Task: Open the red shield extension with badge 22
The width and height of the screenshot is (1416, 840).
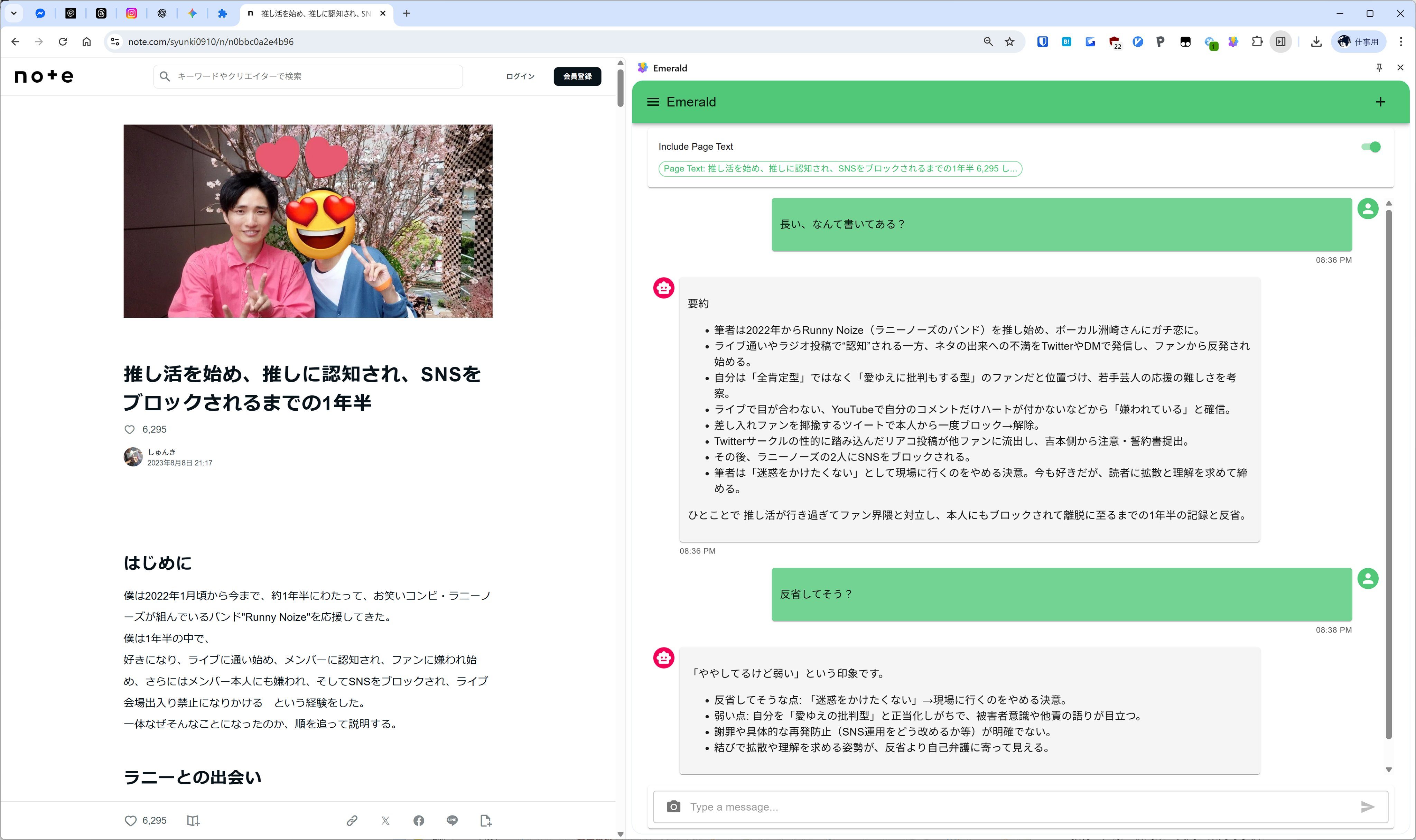Action: click(1114, 42)
